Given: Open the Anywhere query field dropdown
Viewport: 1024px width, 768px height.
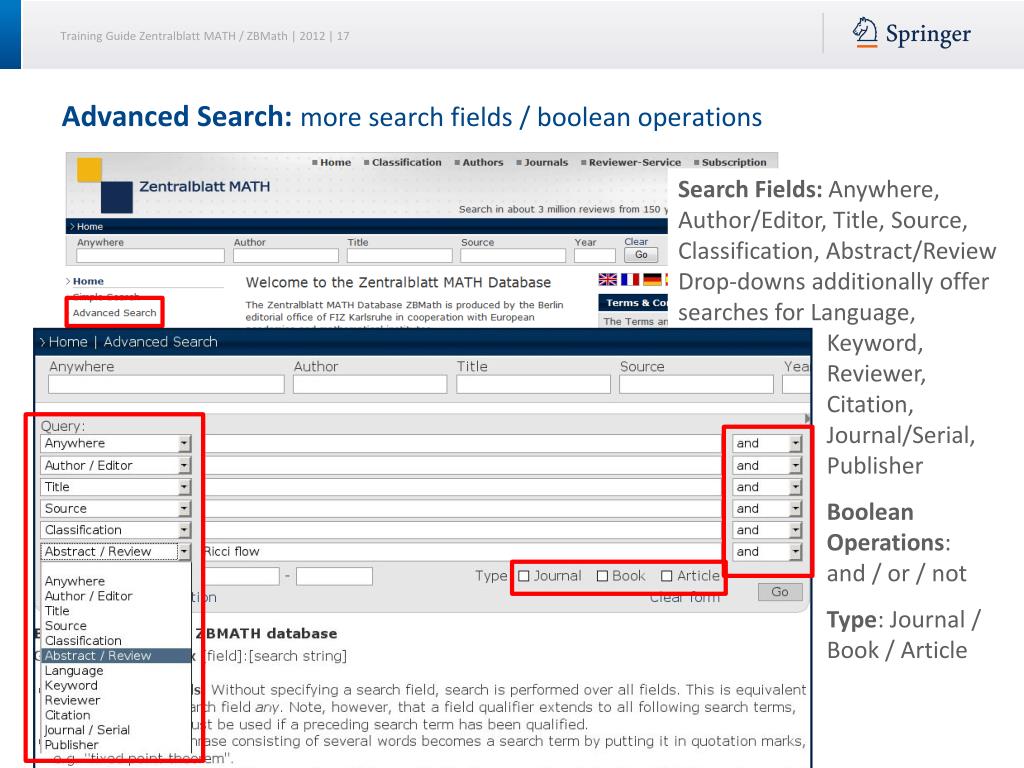Looking at the screenshot, I should 185,443.
